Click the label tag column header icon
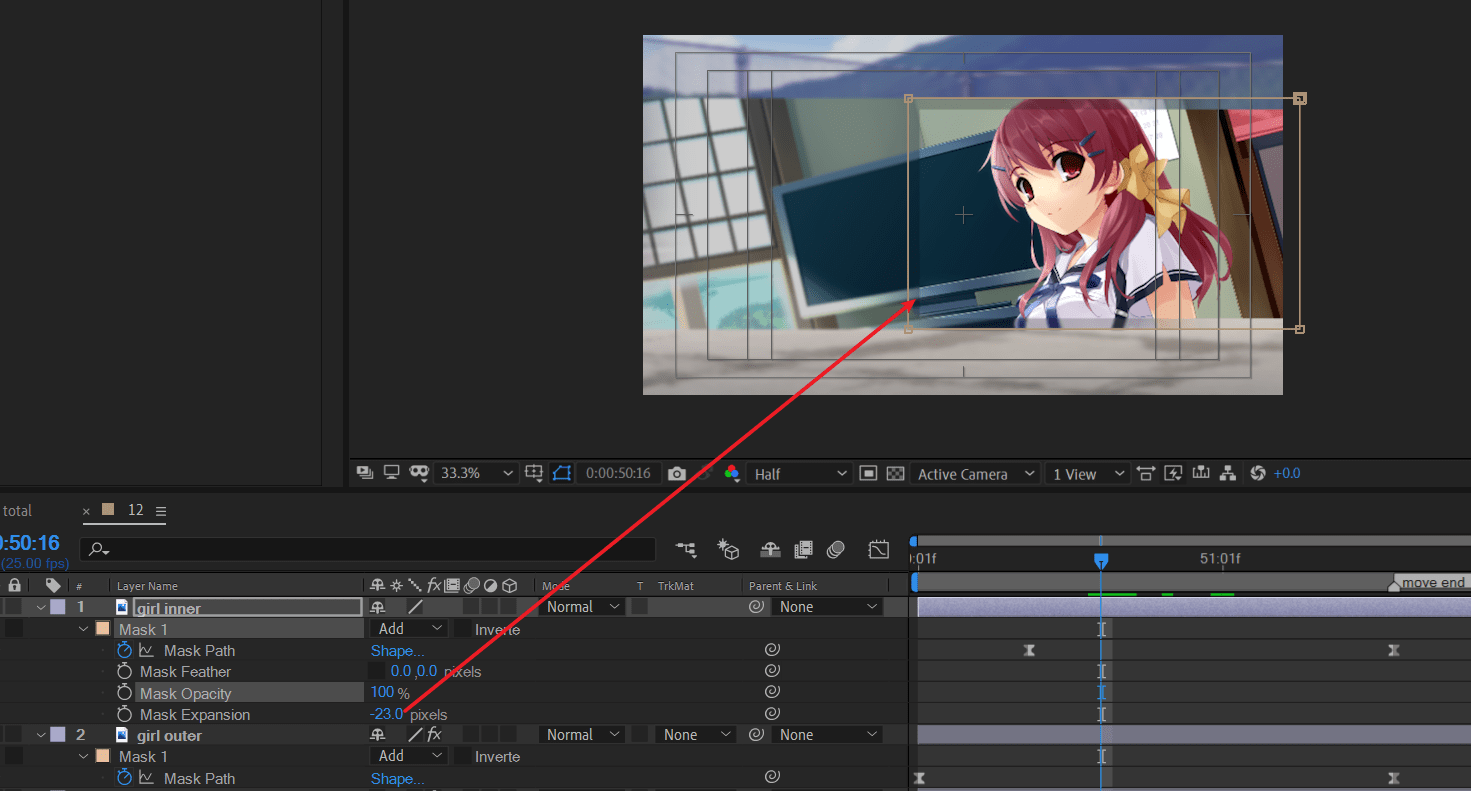 point(53,585)
